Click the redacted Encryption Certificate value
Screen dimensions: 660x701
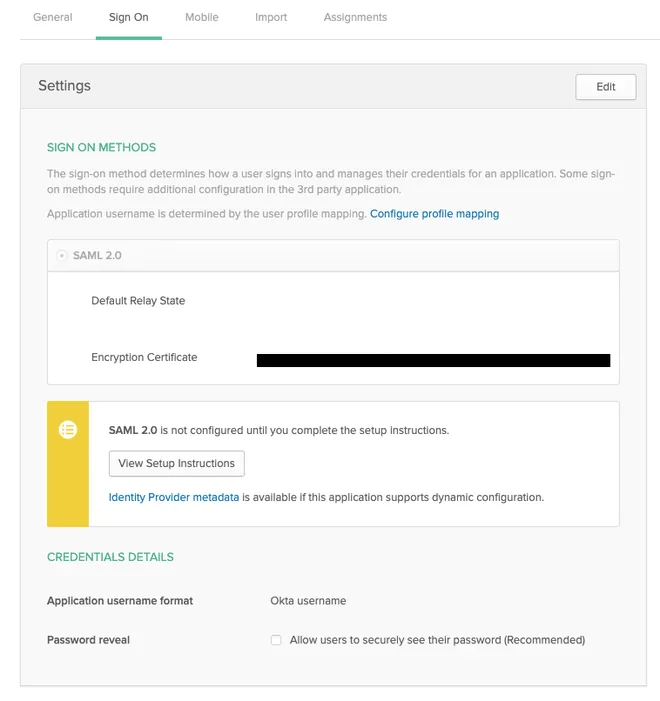click(433, 360)
